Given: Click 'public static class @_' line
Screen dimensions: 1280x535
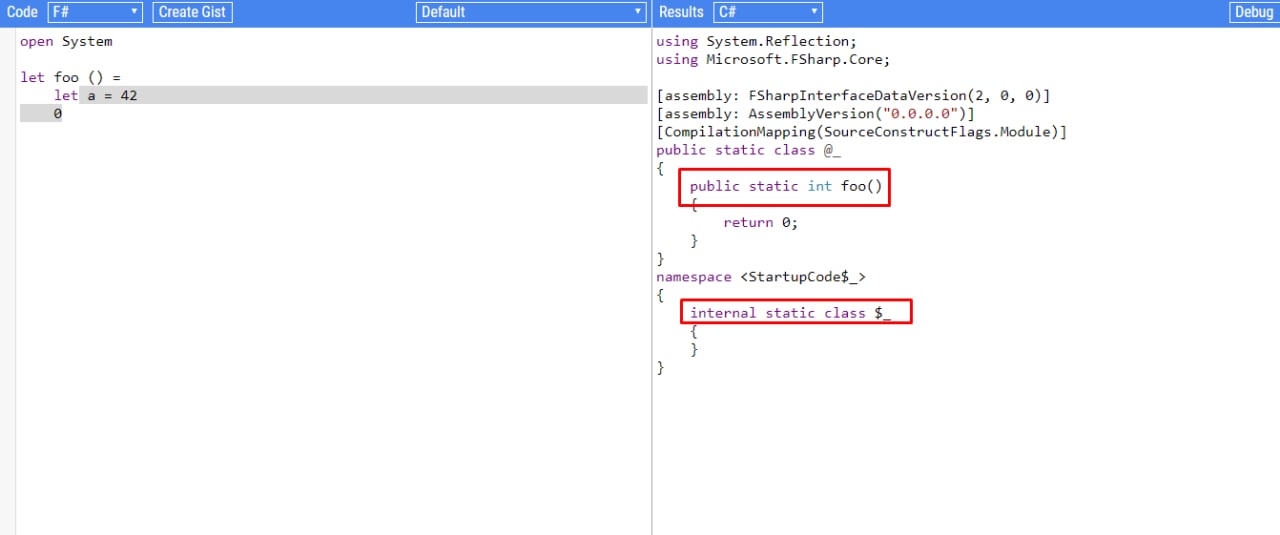Looking at the screenshot, I should (x=748, y=149).
